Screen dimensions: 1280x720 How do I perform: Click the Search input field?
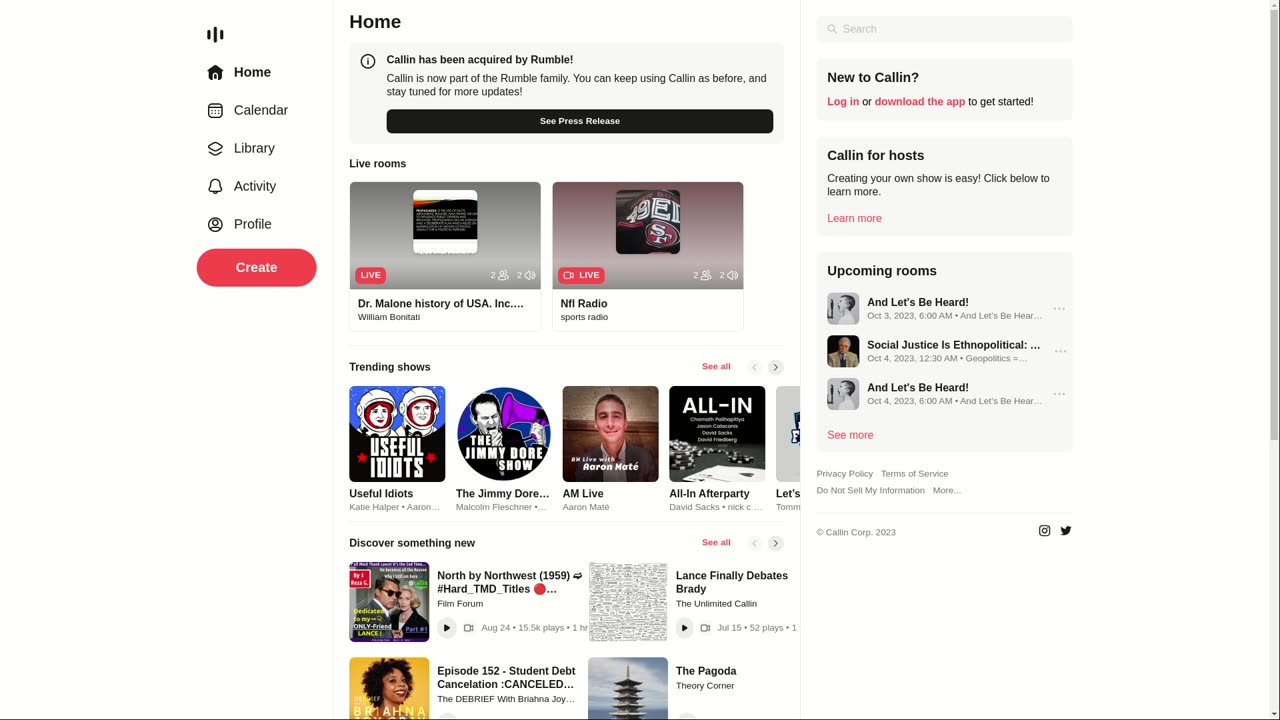point(944,29)
